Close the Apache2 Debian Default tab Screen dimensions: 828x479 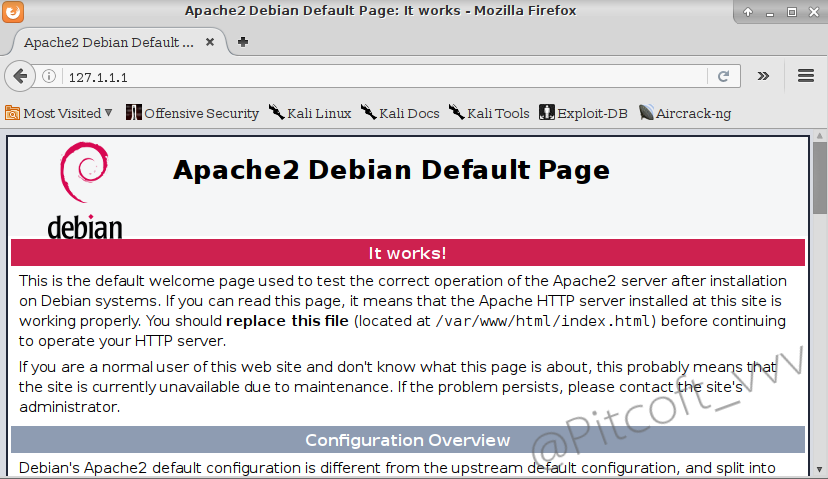(x=210, y=42)
